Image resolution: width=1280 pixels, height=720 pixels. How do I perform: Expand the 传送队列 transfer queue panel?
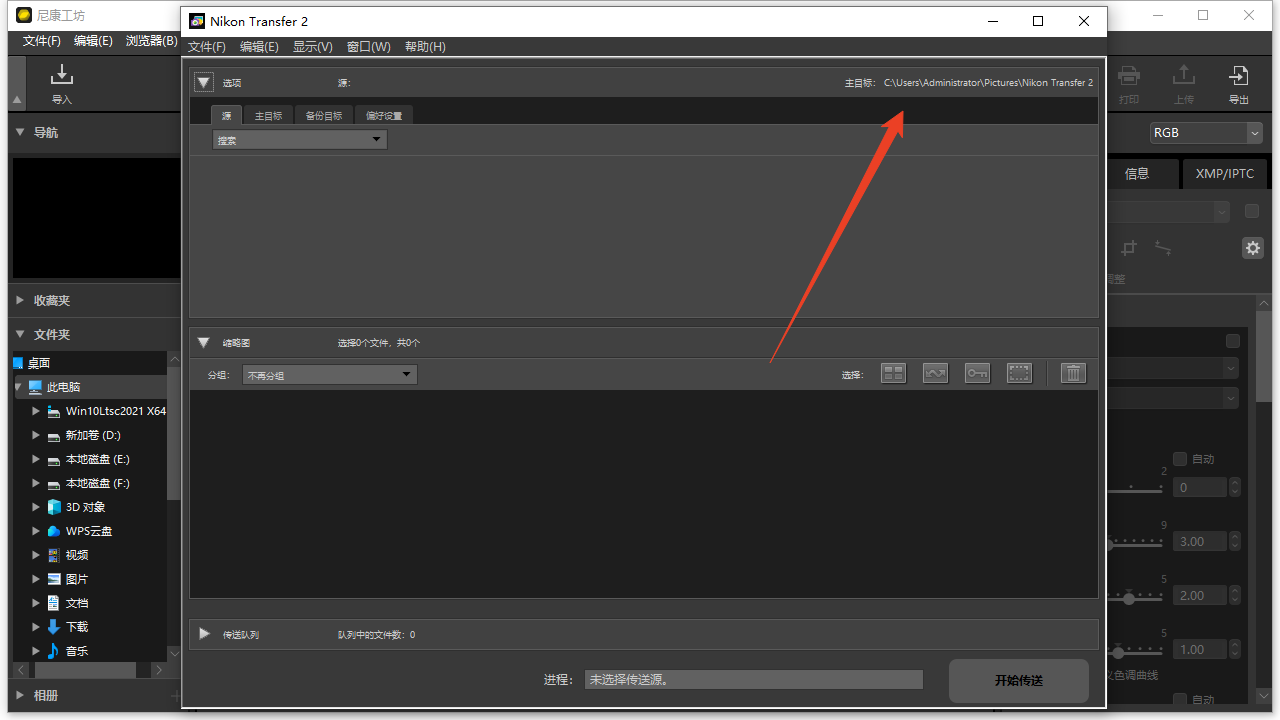(205, 634)
